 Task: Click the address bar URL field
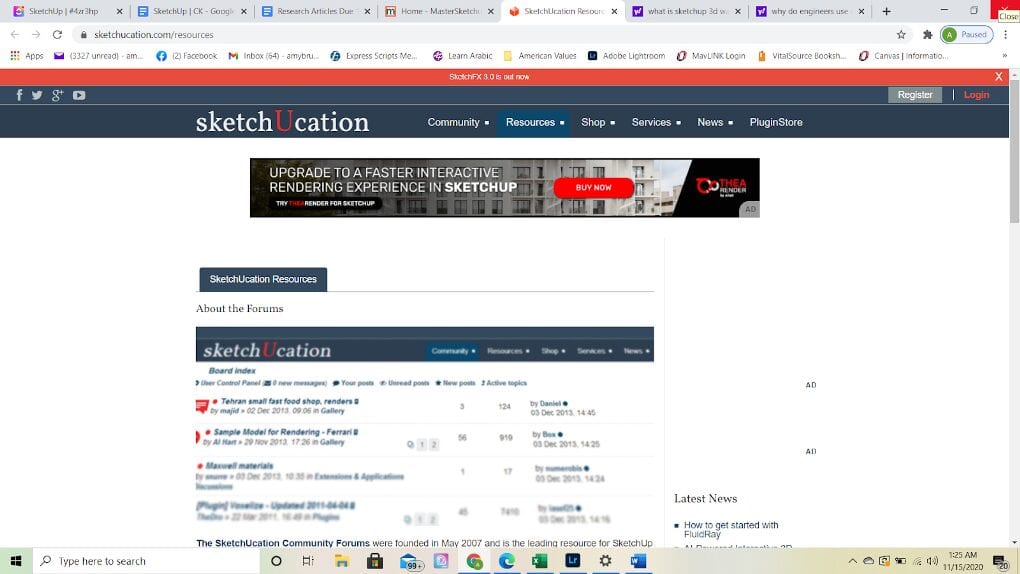tap(488, 34)
